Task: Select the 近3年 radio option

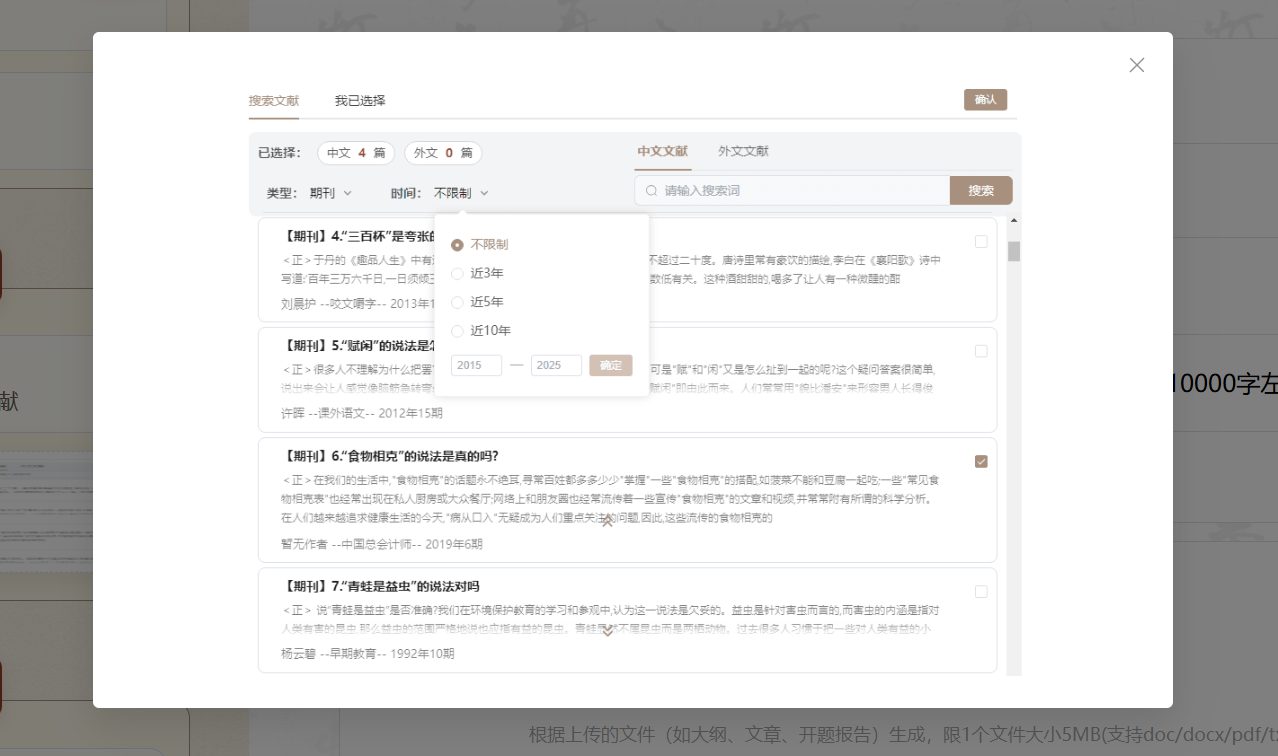Action: point(478,273)
